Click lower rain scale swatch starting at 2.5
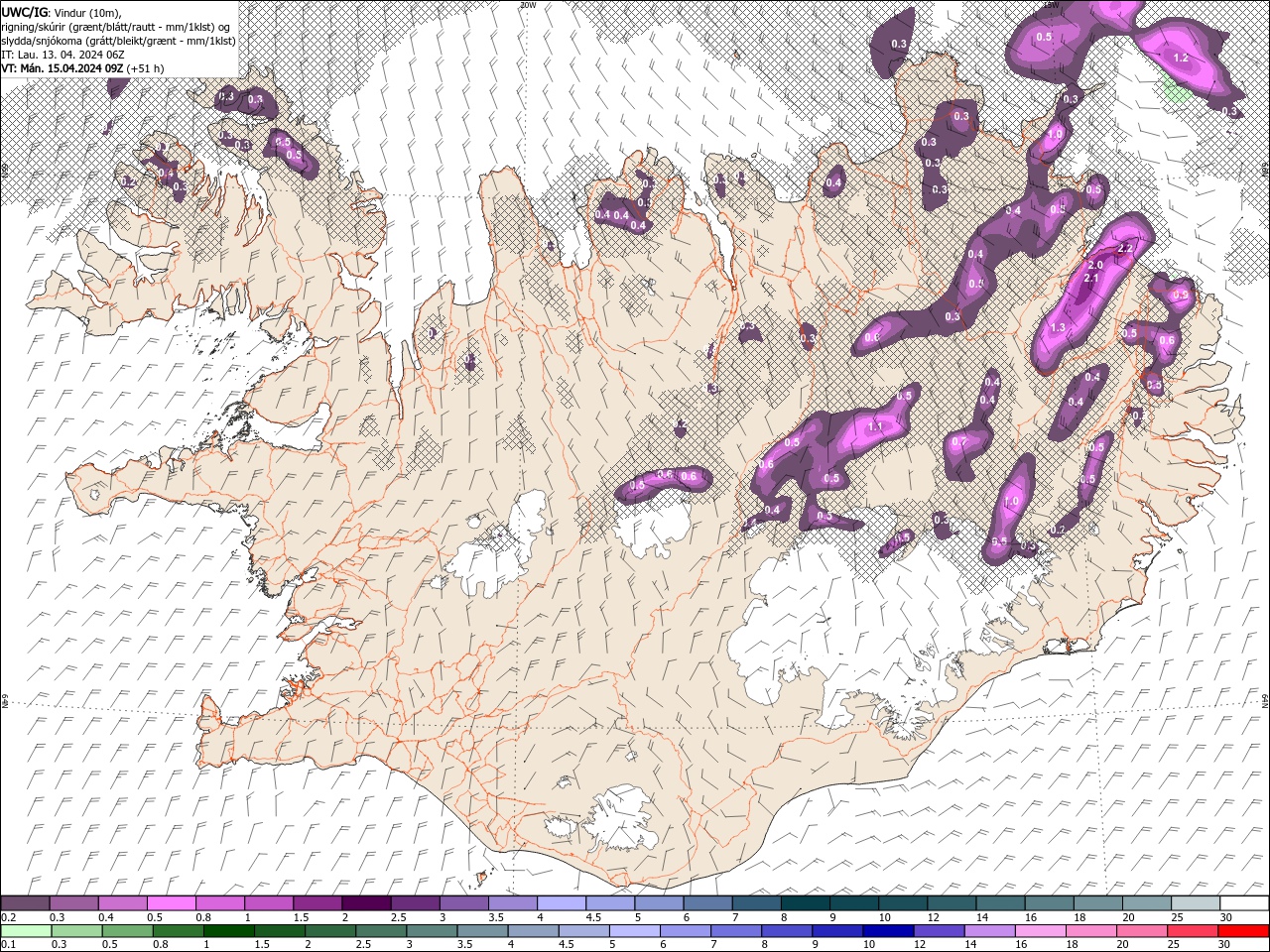Viewport: 1270px width, 952px height. coord(380,931)
